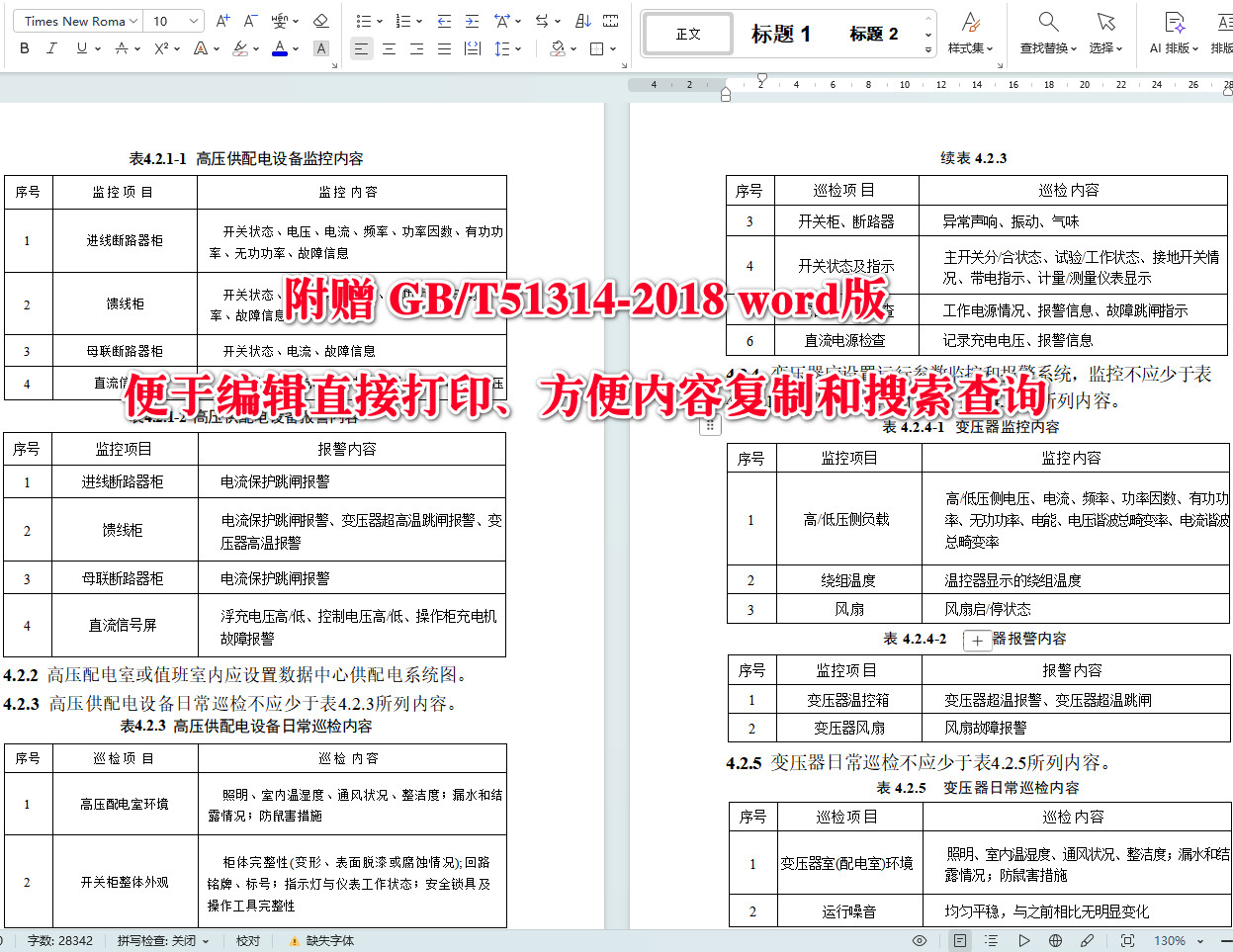Open the text highlight color tool

(240, 48)
